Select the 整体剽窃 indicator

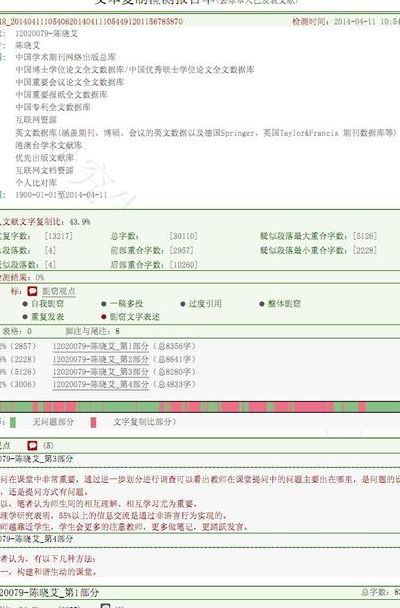280,304
